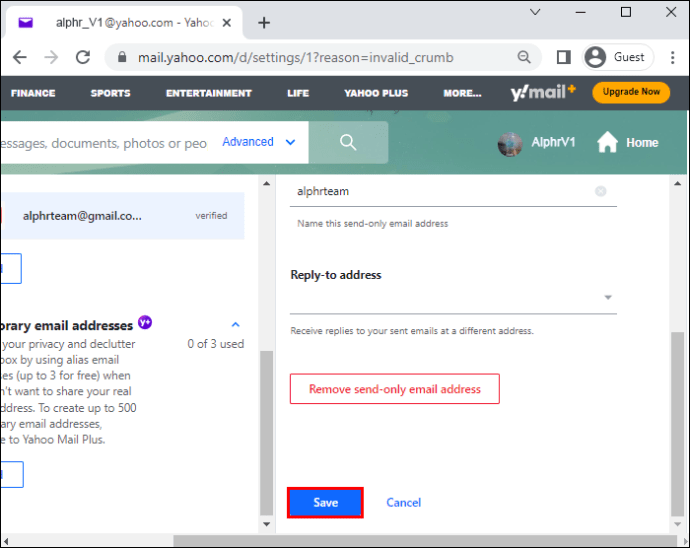Click the AlphrV1 account name

pyautogui.click(x=553, y=142)
